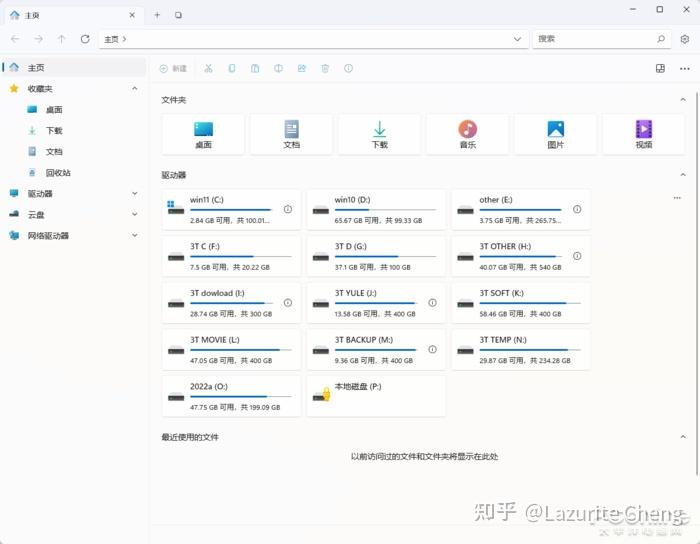Click the forward navigation arrow

pyautogui.click(x=38, y=39)
